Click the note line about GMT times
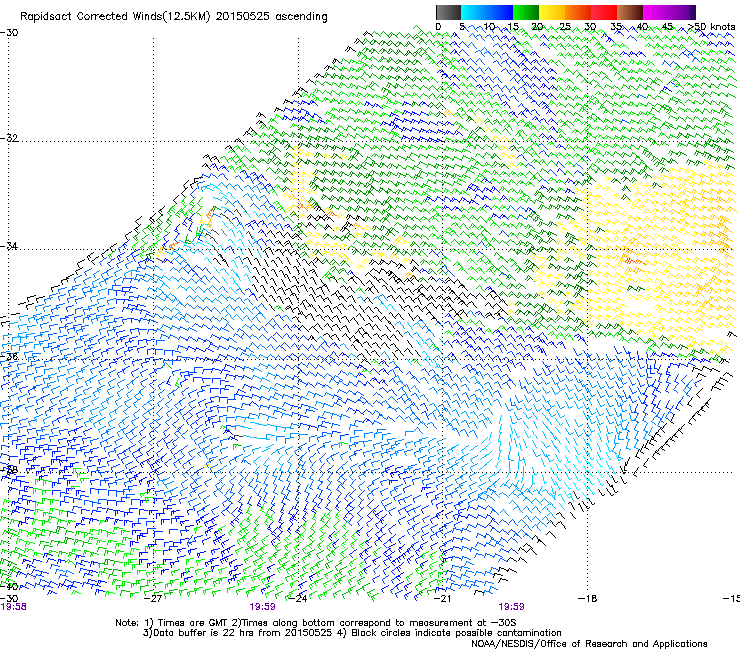 (x=316, y=623)
